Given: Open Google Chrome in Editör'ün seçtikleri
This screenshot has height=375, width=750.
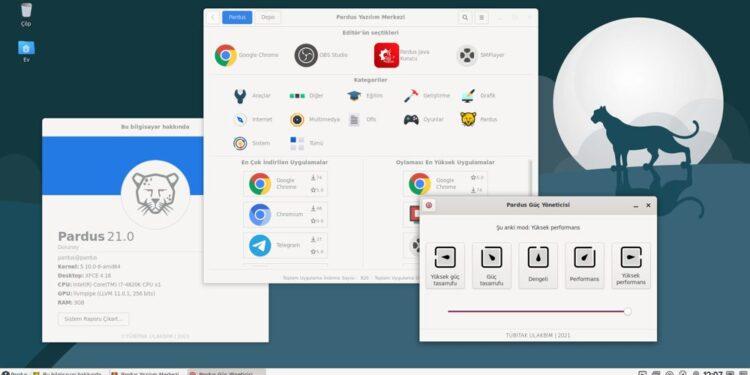Looking at the screenshot, I should coord(247,55).
